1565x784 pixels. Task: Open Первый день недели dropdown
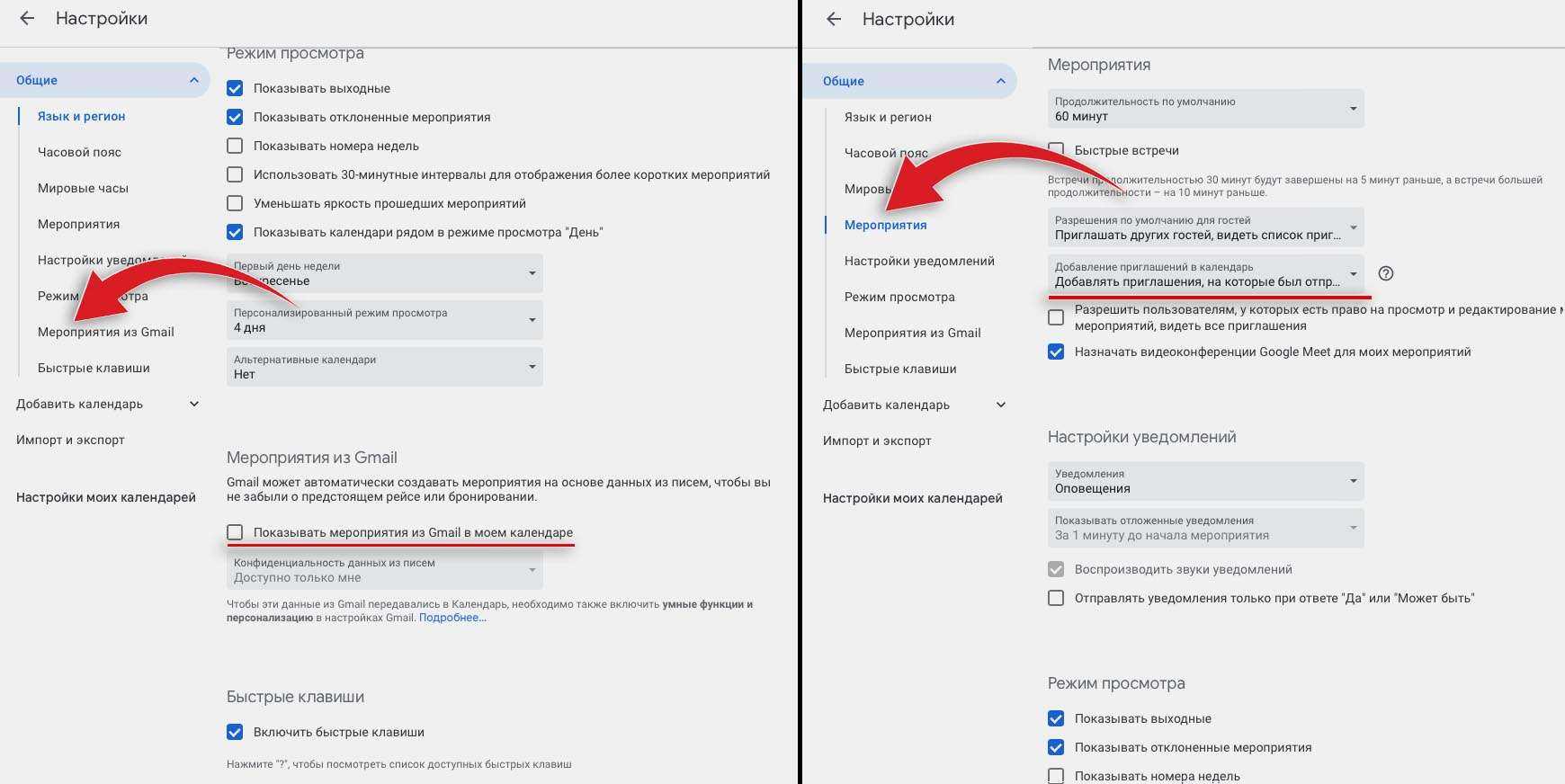[x=384, y=273]
